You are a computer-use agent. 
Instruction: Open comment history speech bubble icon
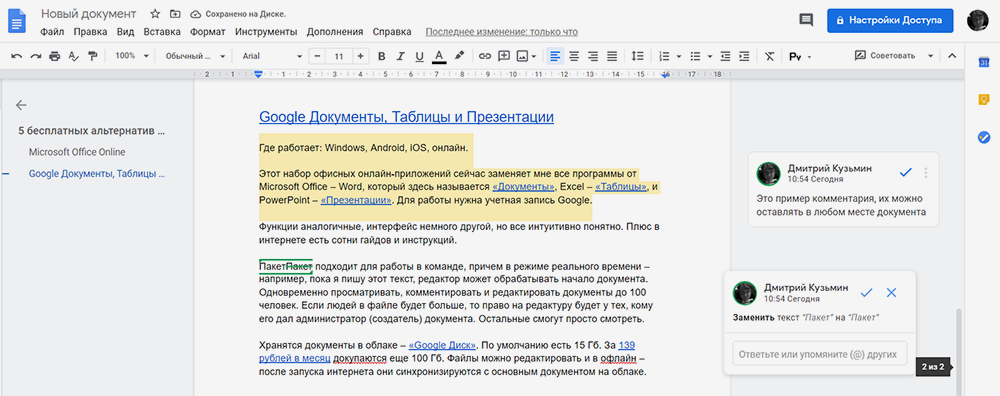(806, 20)
